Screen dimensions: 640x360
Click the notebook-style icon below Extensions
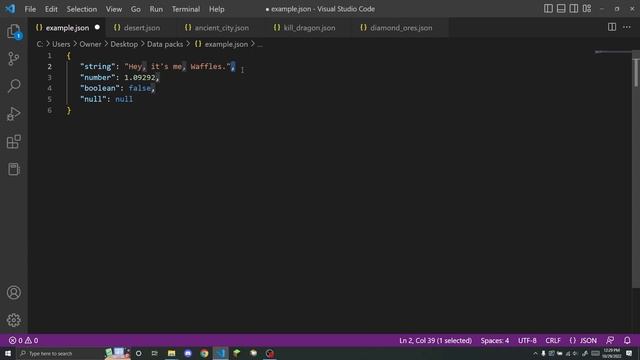point(13,169)
